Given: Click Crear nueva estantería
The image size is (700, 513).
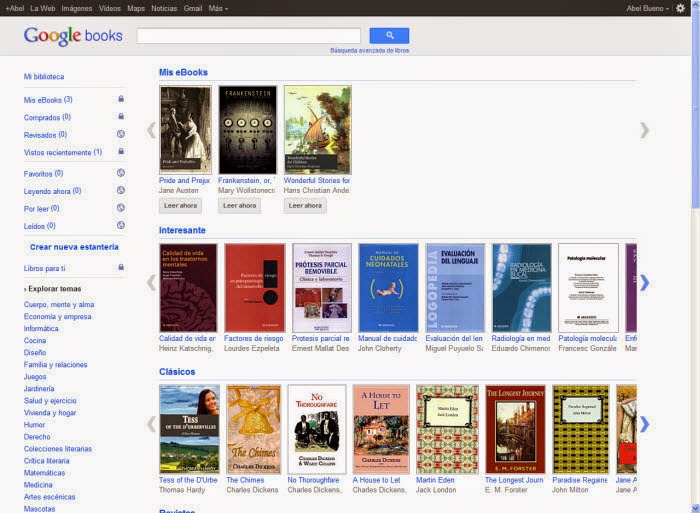Looking at the screenshot, I should [74, 247].
